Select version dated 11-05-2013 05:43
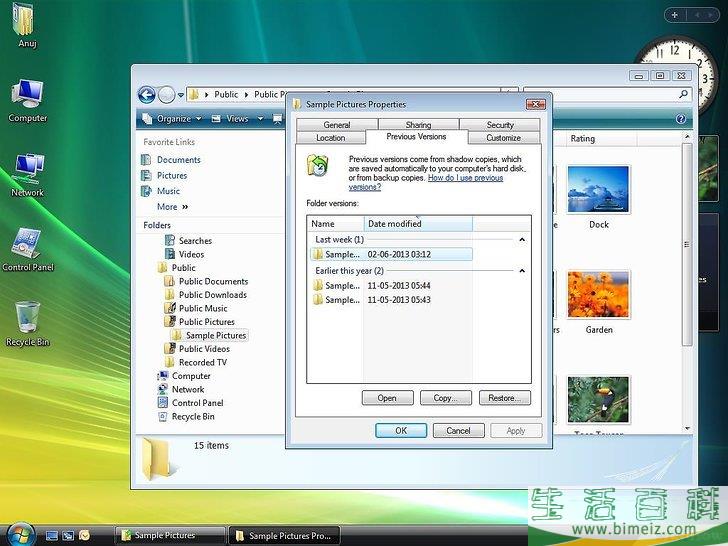Image resolution: width=728 pixels, height=546 pixels. (x=391, y=300)
